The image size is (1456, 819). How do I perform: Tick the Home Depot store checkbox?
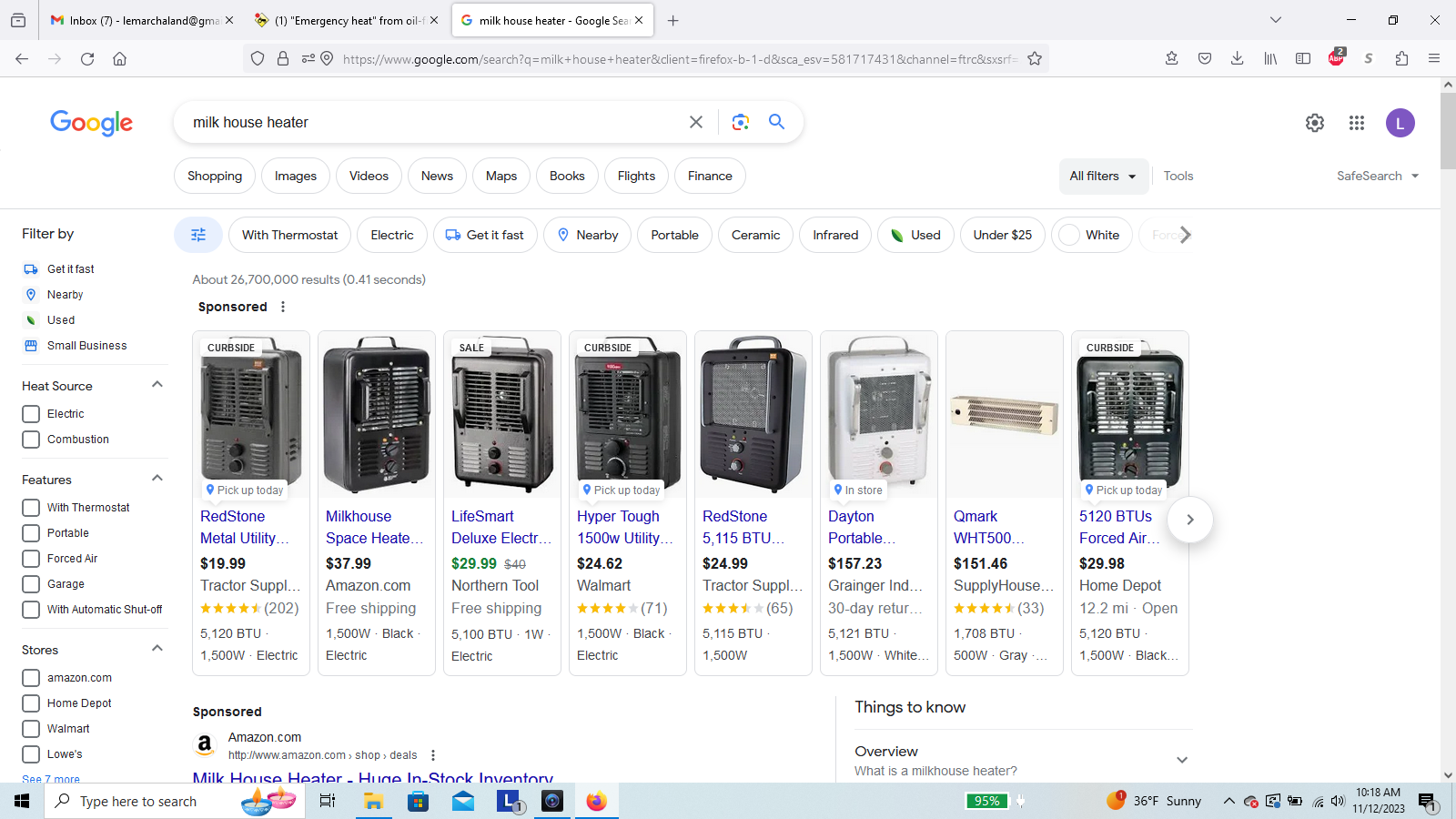click(31, 703)
